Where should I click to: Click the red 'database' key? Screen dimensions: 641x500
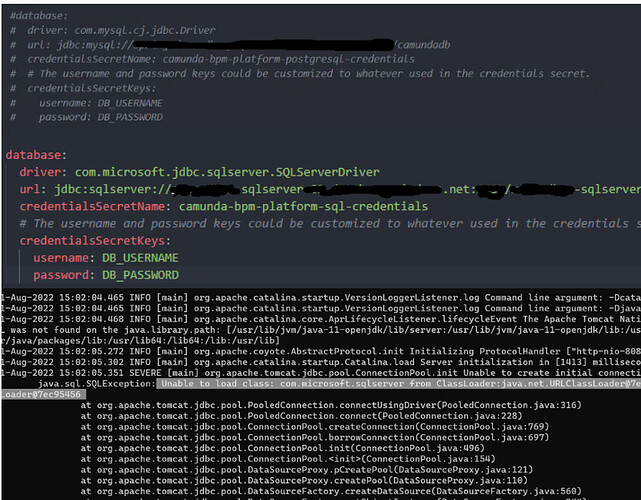pyautogui.click(x=34, y=155)
